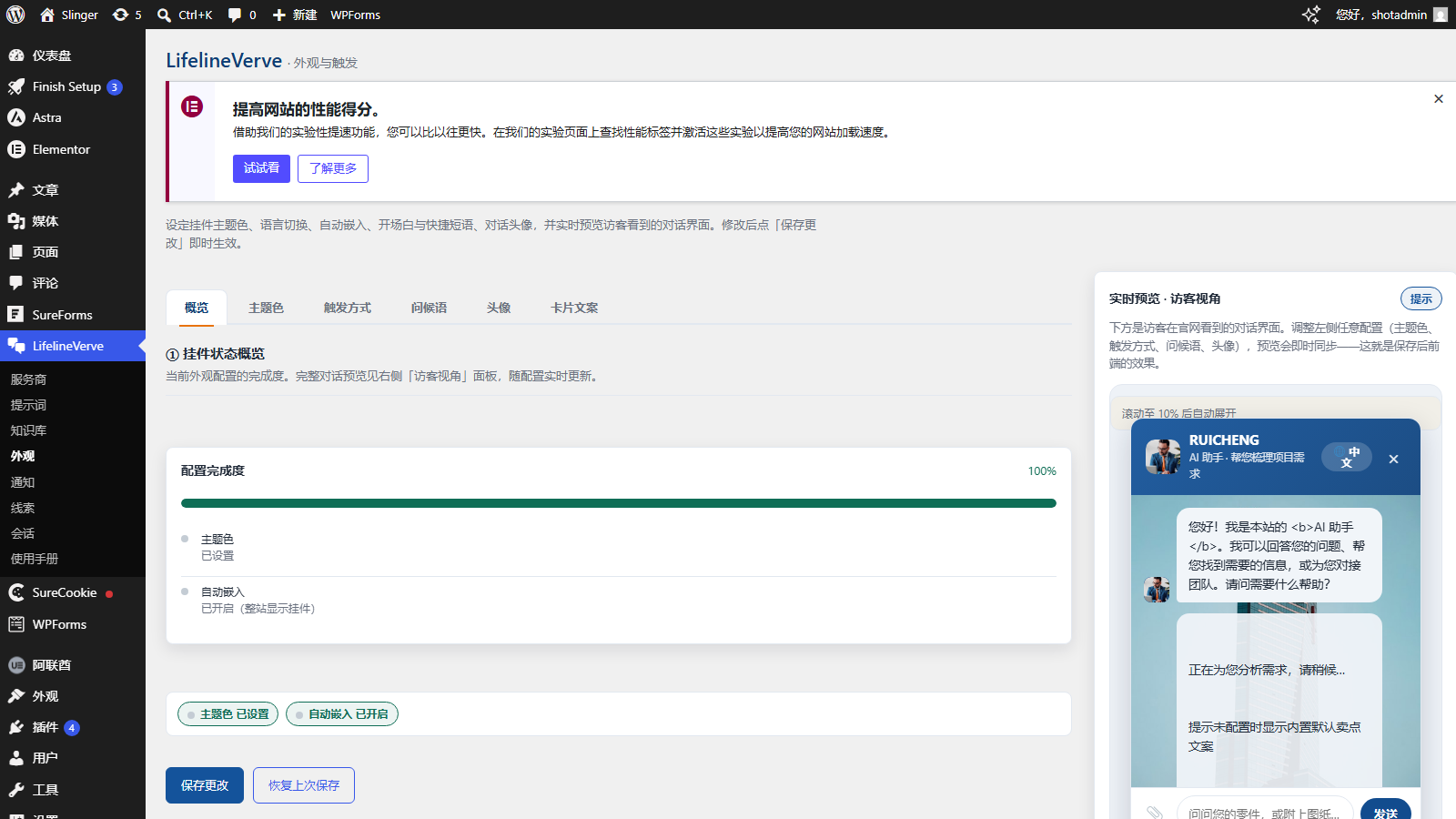Toggle the 中文 language switch in chat preview
The width and height of the screenshot is (1456, 819).
tap(1347, 457)
